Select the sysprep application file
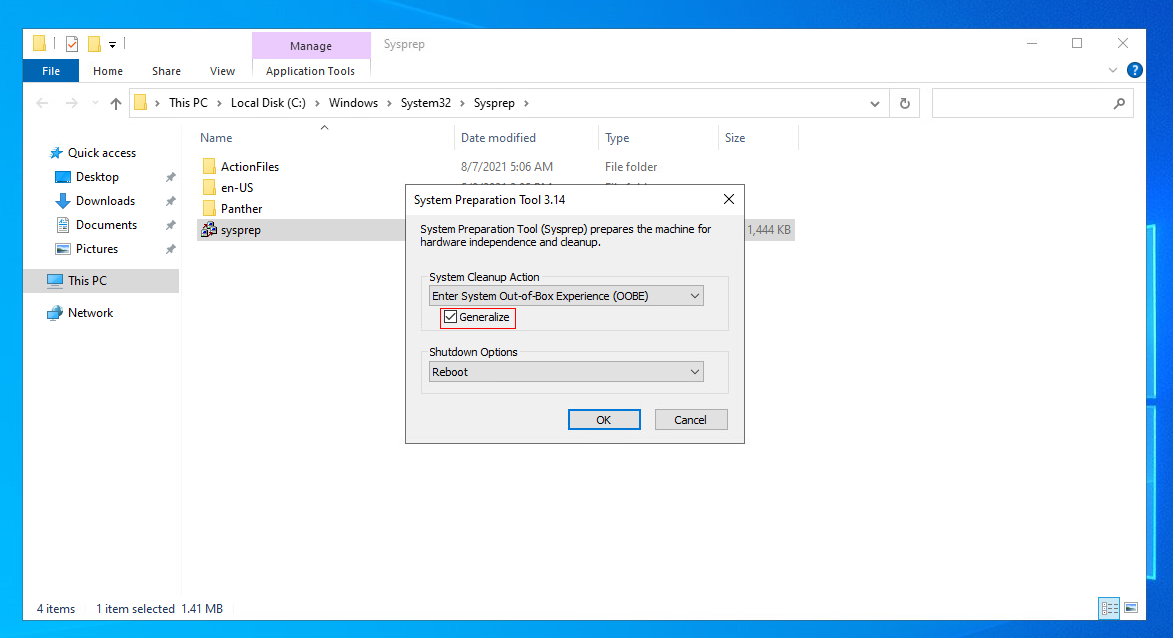1173x638 pixels. tap(241, 230)
